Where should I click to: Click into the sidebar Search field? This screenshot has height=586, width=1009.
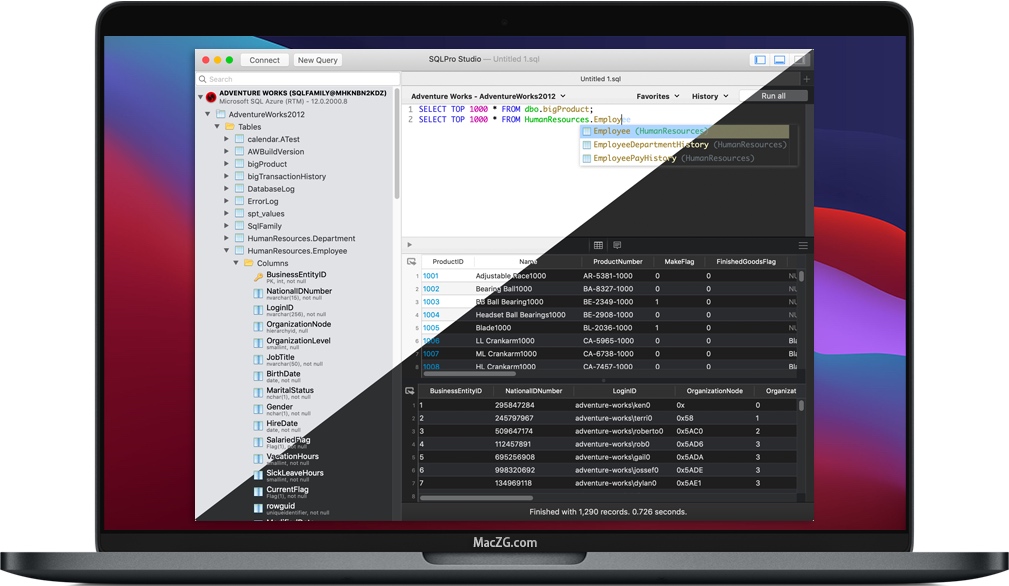[299, 79]
